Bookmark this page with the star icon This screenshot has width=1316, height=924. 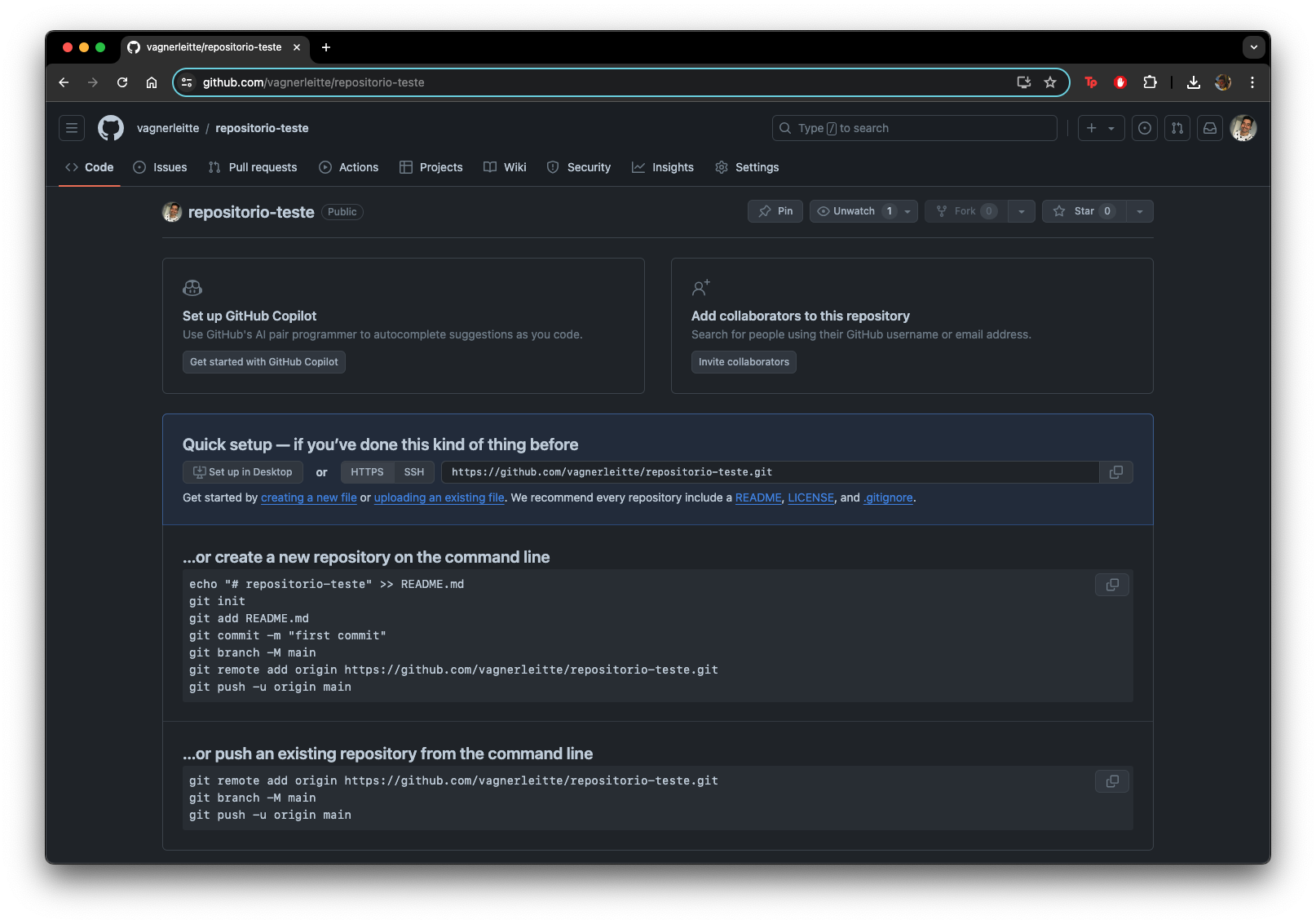click(1050, 82)
